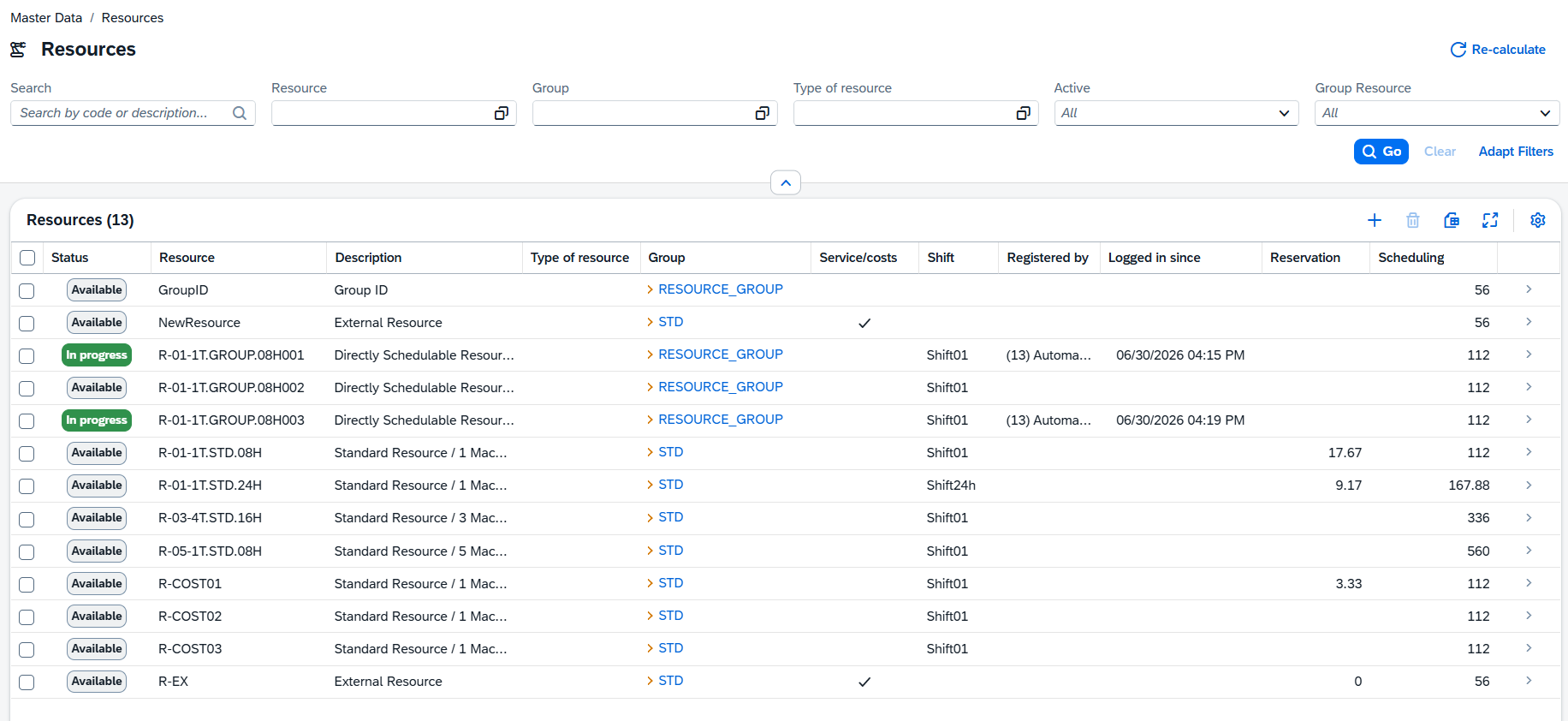This screenshot has width=1568, height=721.
Task: Check the R-03-4T.STD.16H row checkbox
Action: pos(27,519)
